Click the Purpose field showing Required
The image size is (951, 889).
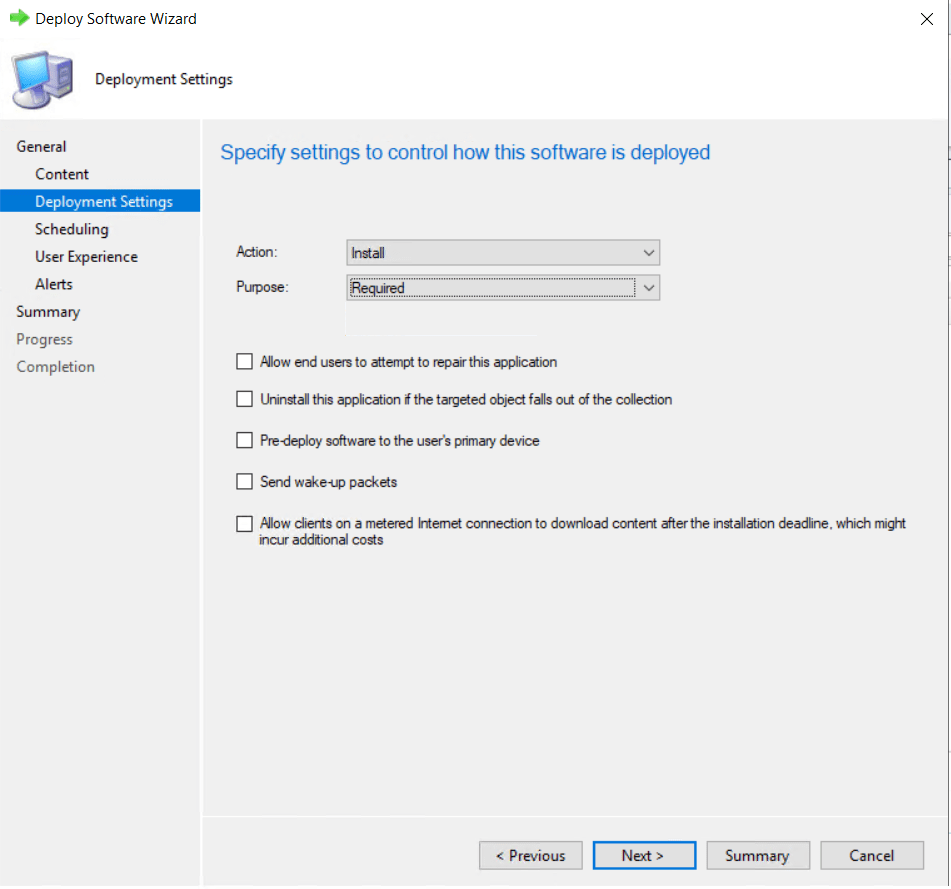click(491, 288)
